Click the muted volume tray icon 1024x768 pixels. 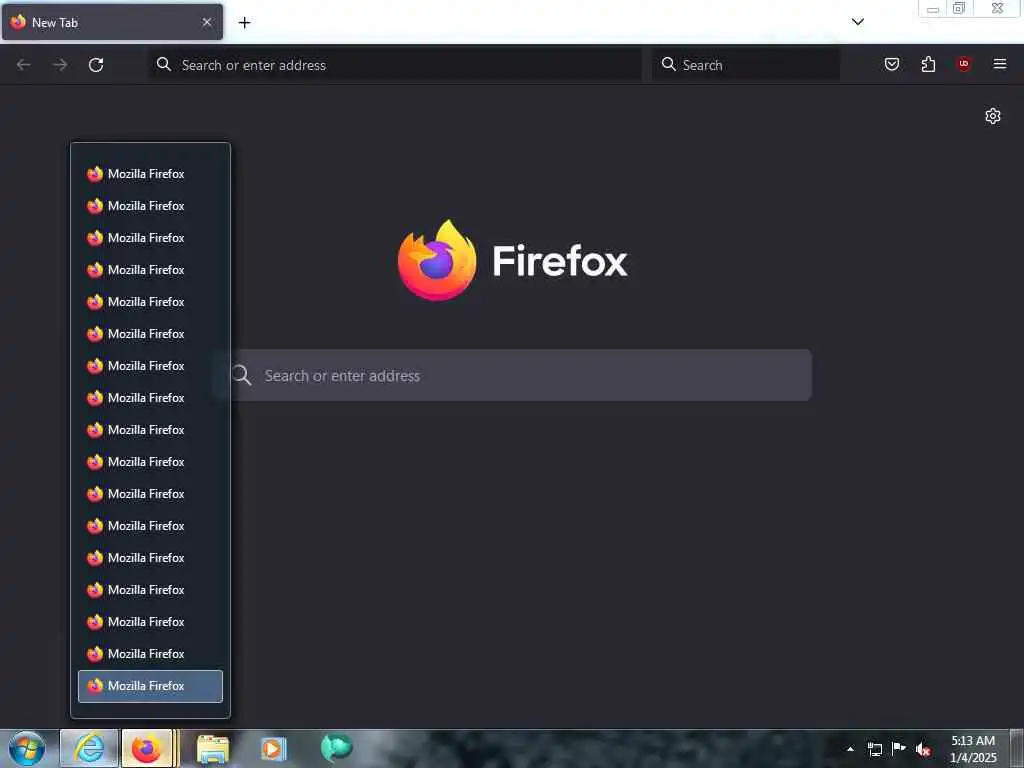coord(923,749)
